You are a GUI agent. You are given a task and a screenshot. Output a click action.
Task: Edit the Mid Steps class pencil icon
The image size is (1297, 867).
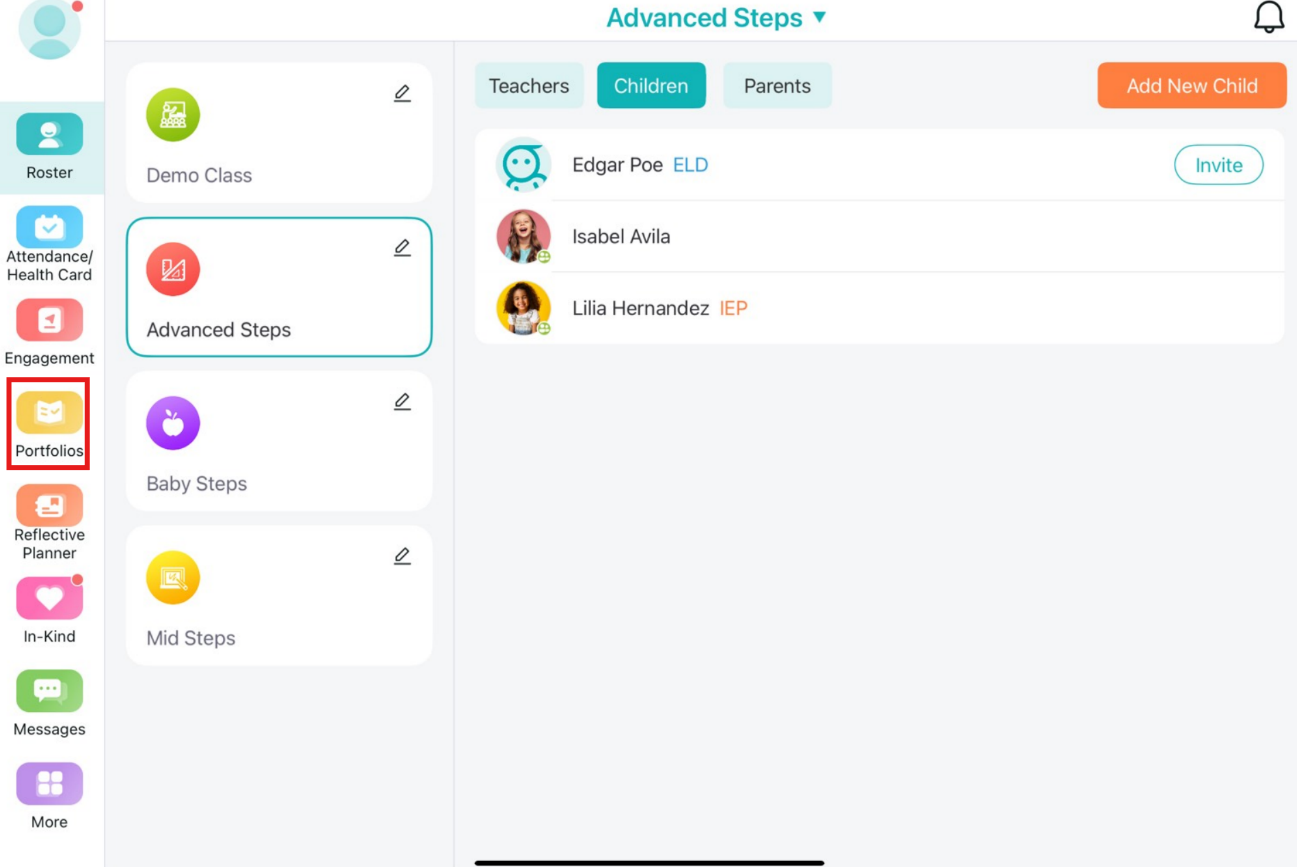pos(402,555)
